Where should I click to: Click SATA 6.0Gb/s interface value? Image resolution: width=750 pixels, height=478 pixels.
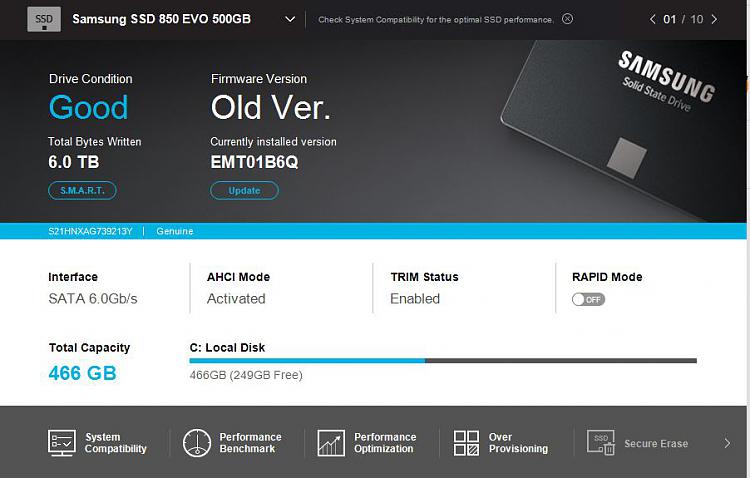click(x=93, y=299)
